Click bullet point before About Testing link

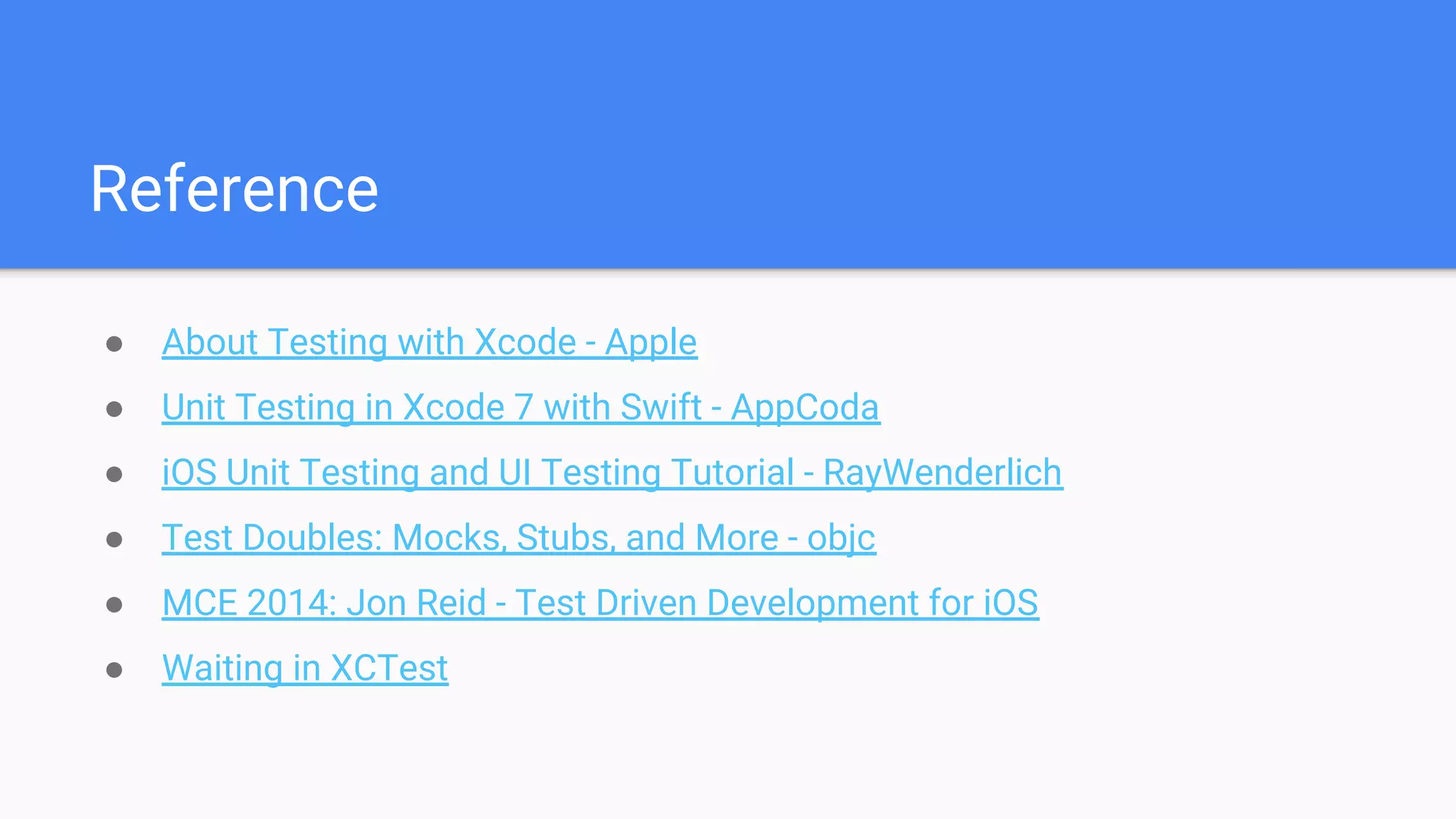114,345
